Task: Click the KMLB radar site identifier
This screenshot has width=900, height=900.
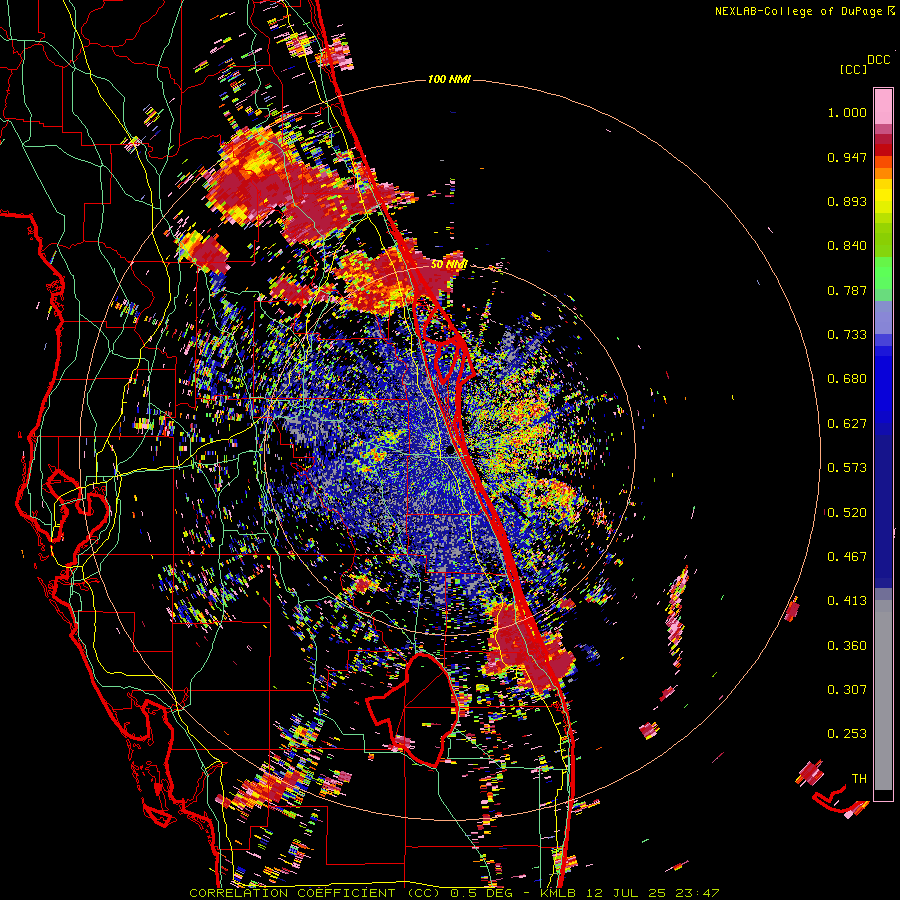Action: [x=560, y=893]
